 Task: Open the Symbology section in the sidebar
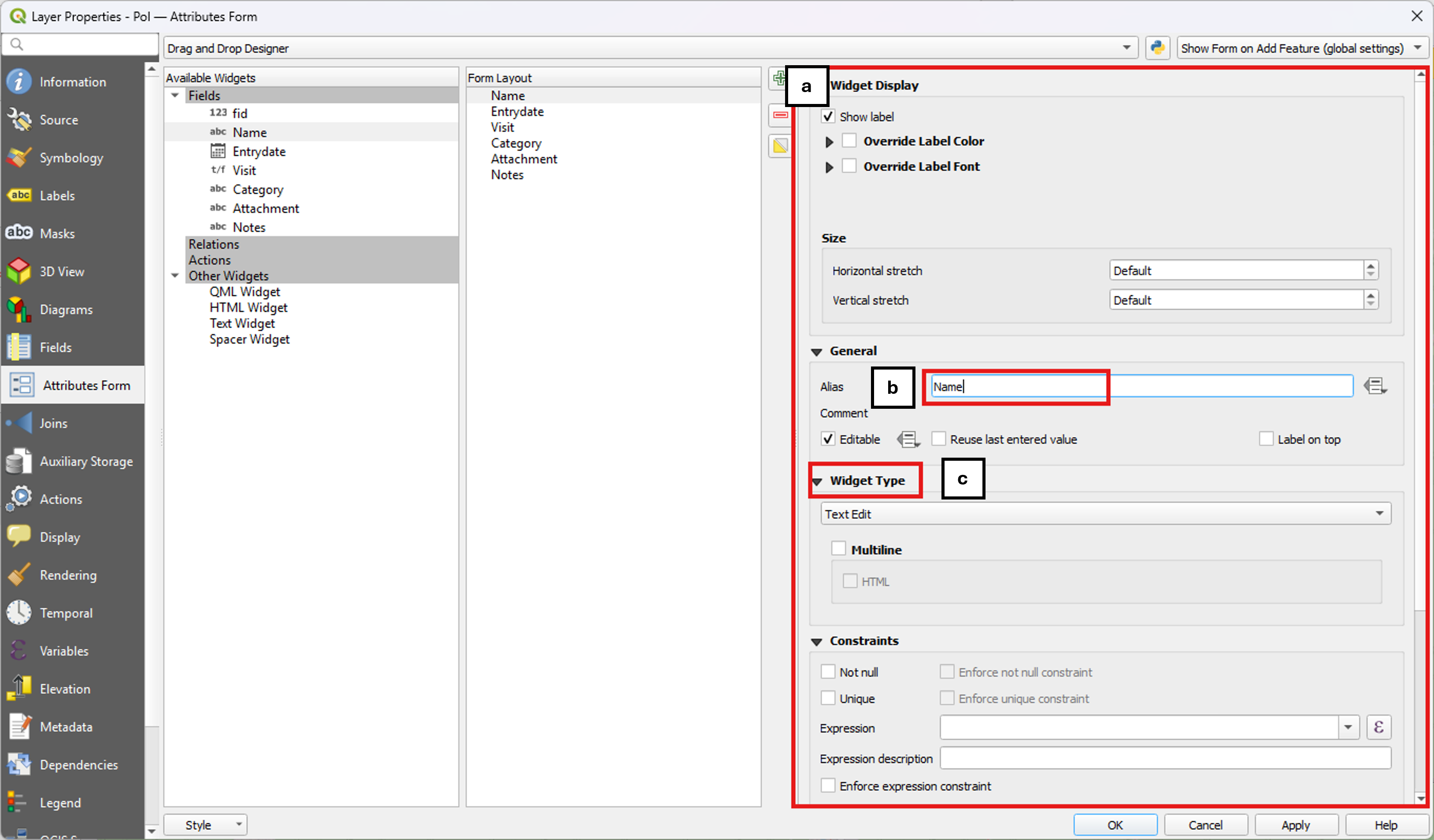click(71, 158)
